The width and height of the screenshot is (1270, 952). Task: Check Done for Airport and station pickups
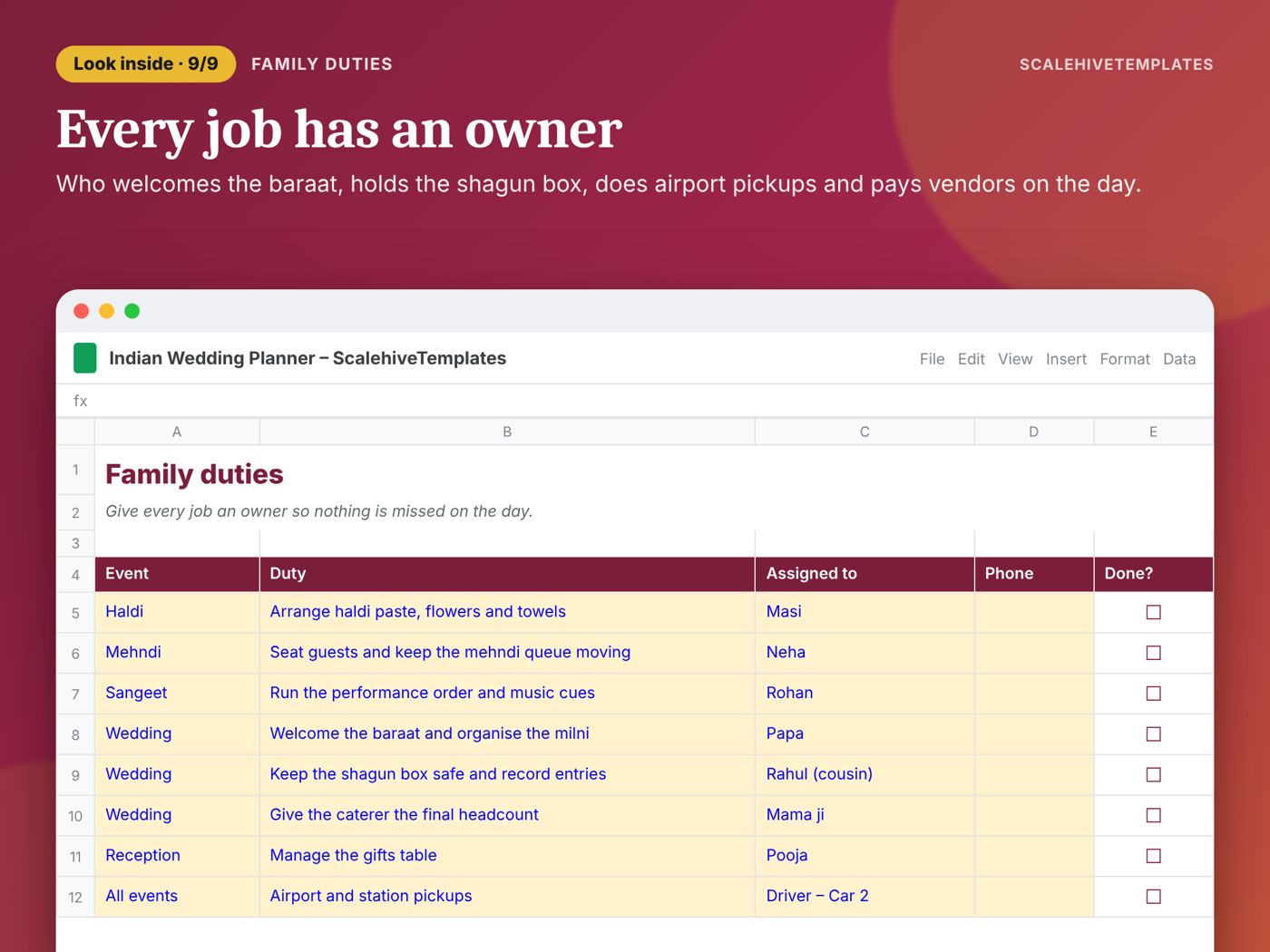(x=1154, y=897)
